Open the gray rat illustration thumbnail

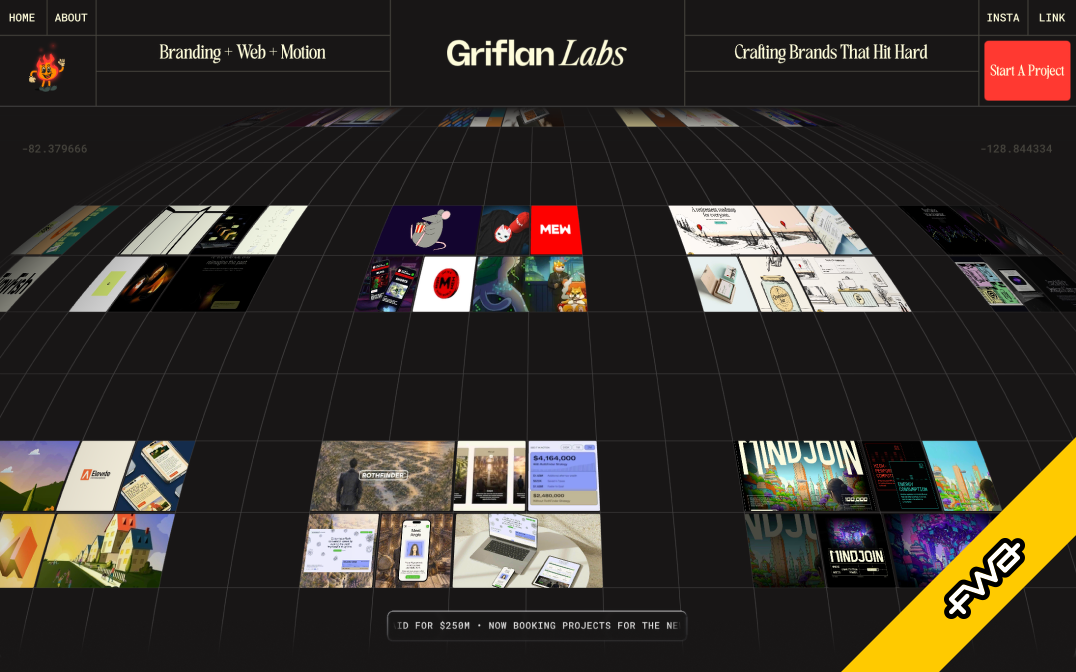pyautogui.click(x=429, y=230)
